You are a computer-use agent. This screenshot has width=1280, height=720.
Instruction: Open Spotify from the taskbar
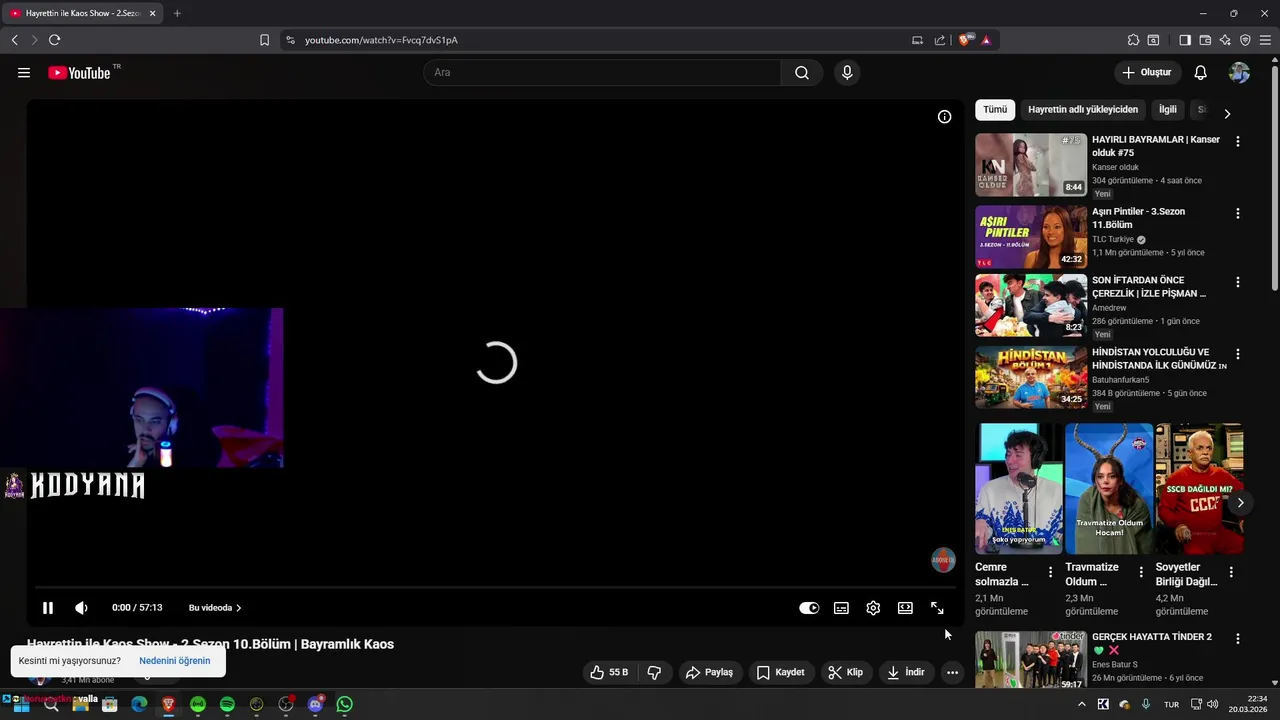(x=227, y=704)
